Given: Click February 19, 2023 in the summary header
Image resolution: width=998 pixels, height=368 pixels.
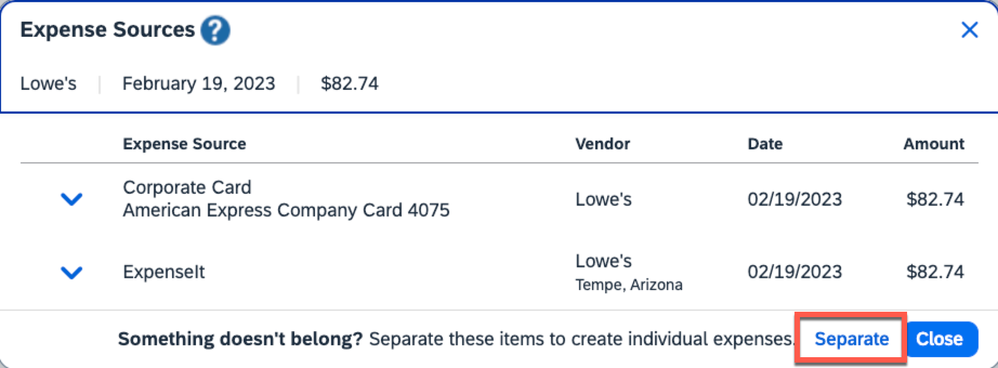Looking at the screenshot, I should (x=199, y=83).
